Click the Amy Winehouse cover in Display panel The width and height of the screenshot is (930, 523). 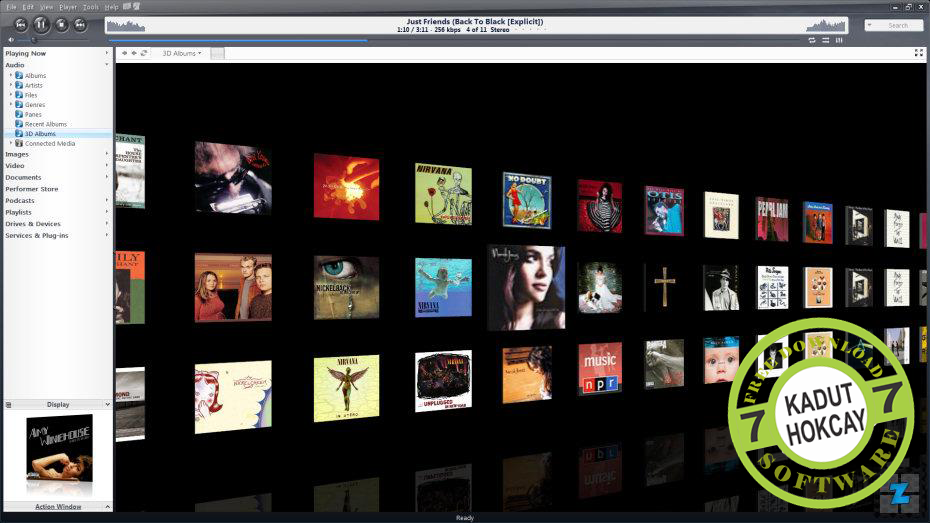coord(59,448)
